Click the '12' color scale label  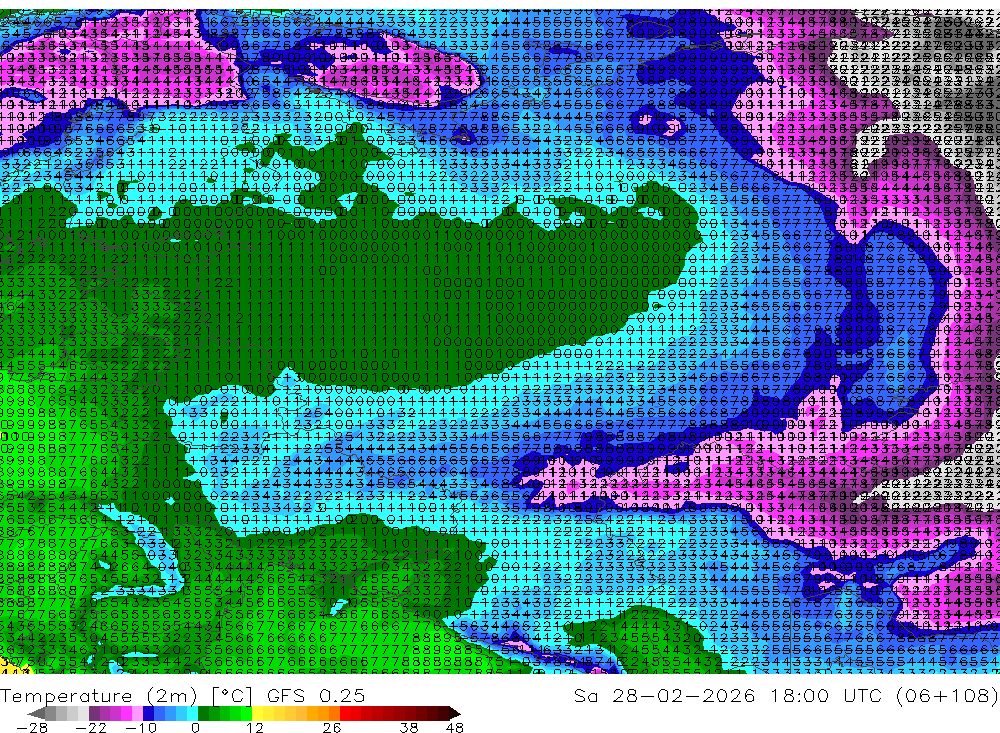[254, 727]
